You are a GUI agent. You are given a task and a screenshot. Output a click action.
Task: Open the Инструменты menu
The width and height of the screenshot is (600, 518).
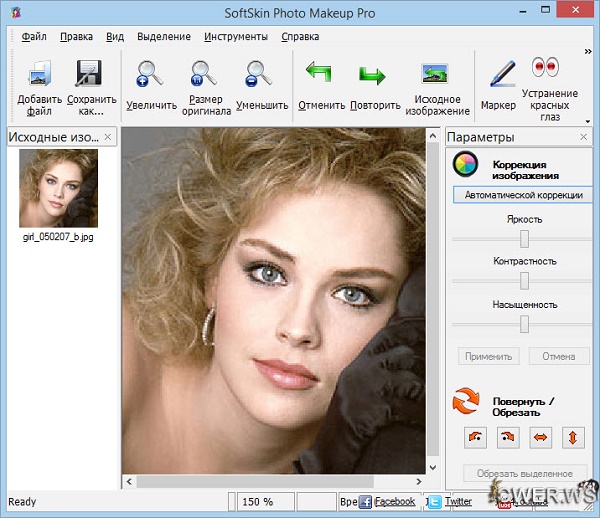(x=236, y=36)
